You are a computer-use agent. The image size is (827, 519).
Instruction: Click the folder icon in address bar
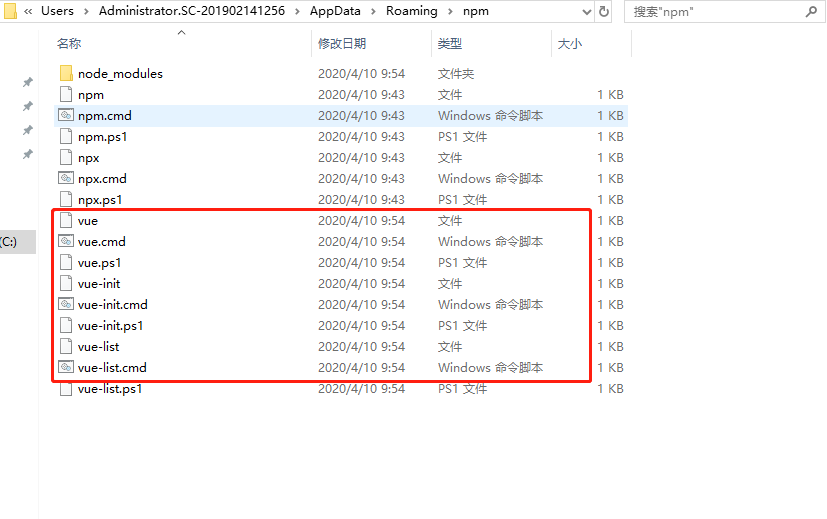pos(10,11)
